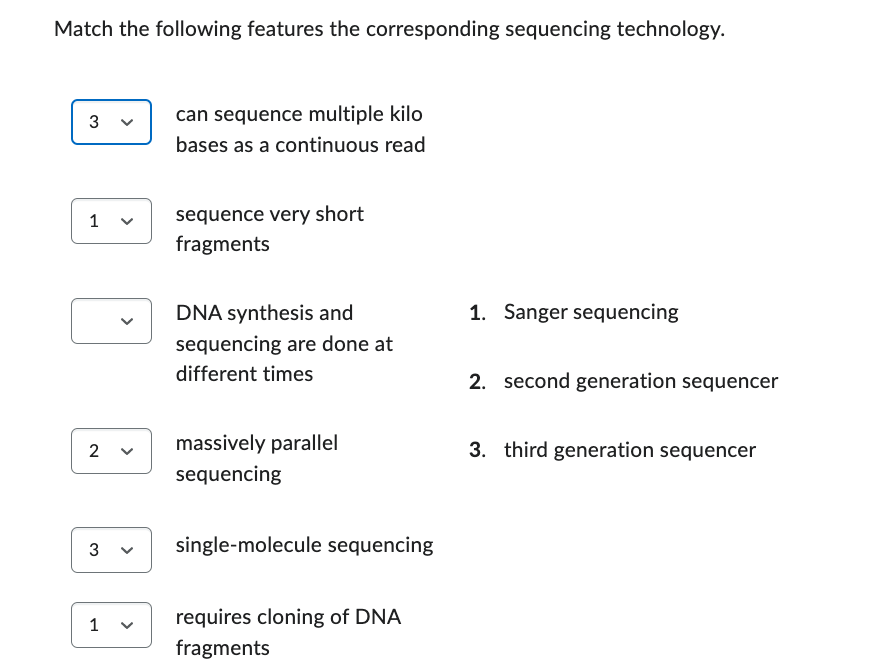
Task: Click chevron in the single-molecule sequencing dropdown
Action: (x=127, y=550)
